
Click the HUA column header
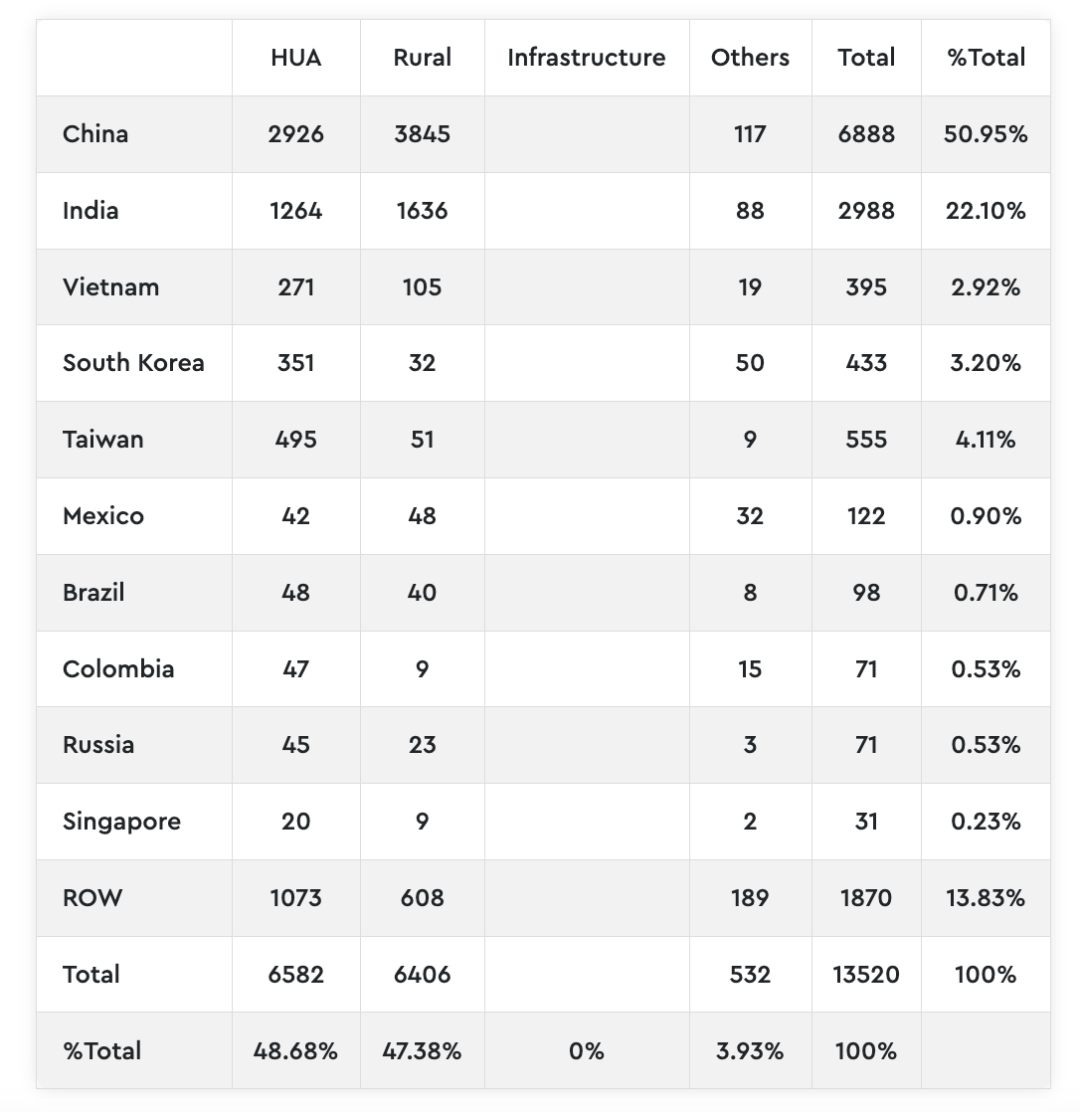coord(296,58)
